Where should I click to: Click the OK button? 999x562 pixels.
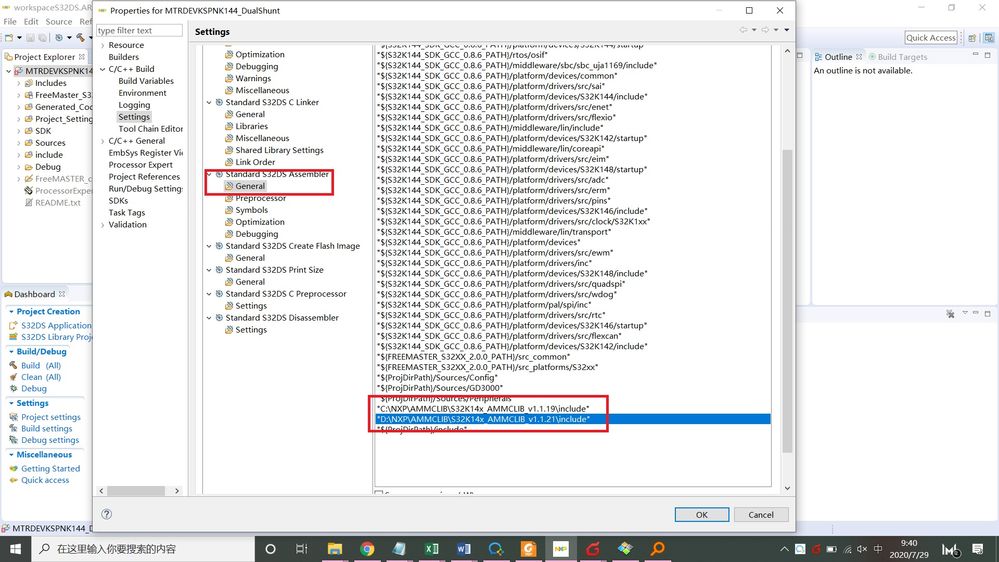pyautogui.click(x=701, y=514)
